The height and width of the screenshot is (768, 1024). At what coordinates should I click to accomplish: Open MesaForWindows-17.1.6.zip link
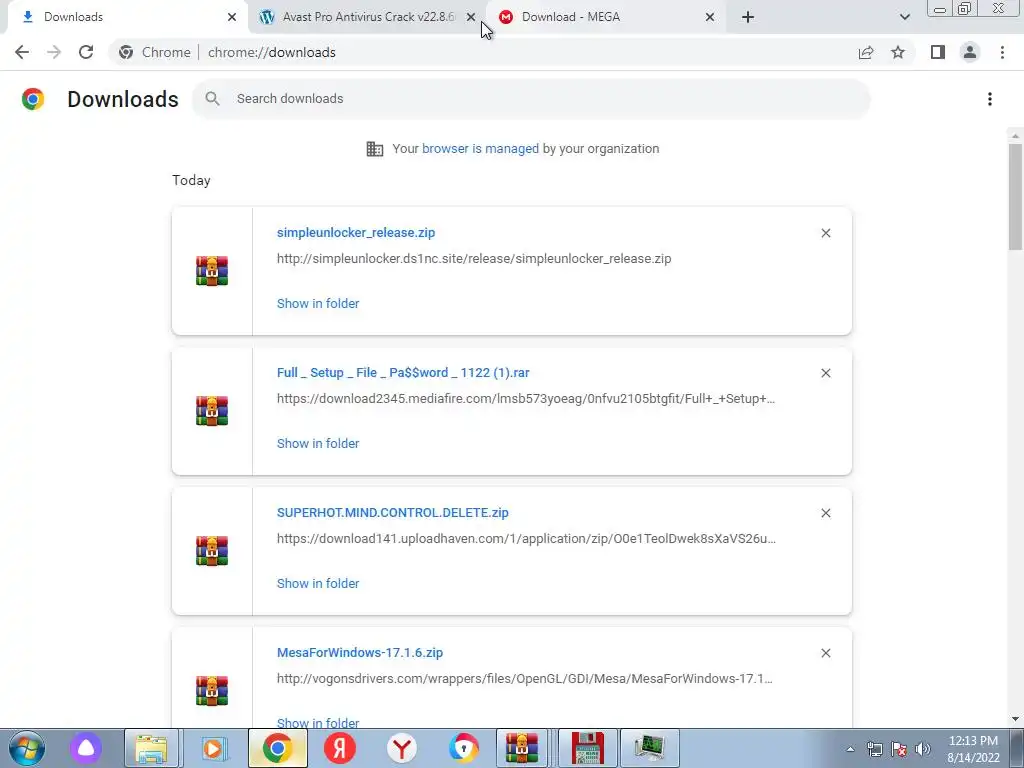point(359,652)
